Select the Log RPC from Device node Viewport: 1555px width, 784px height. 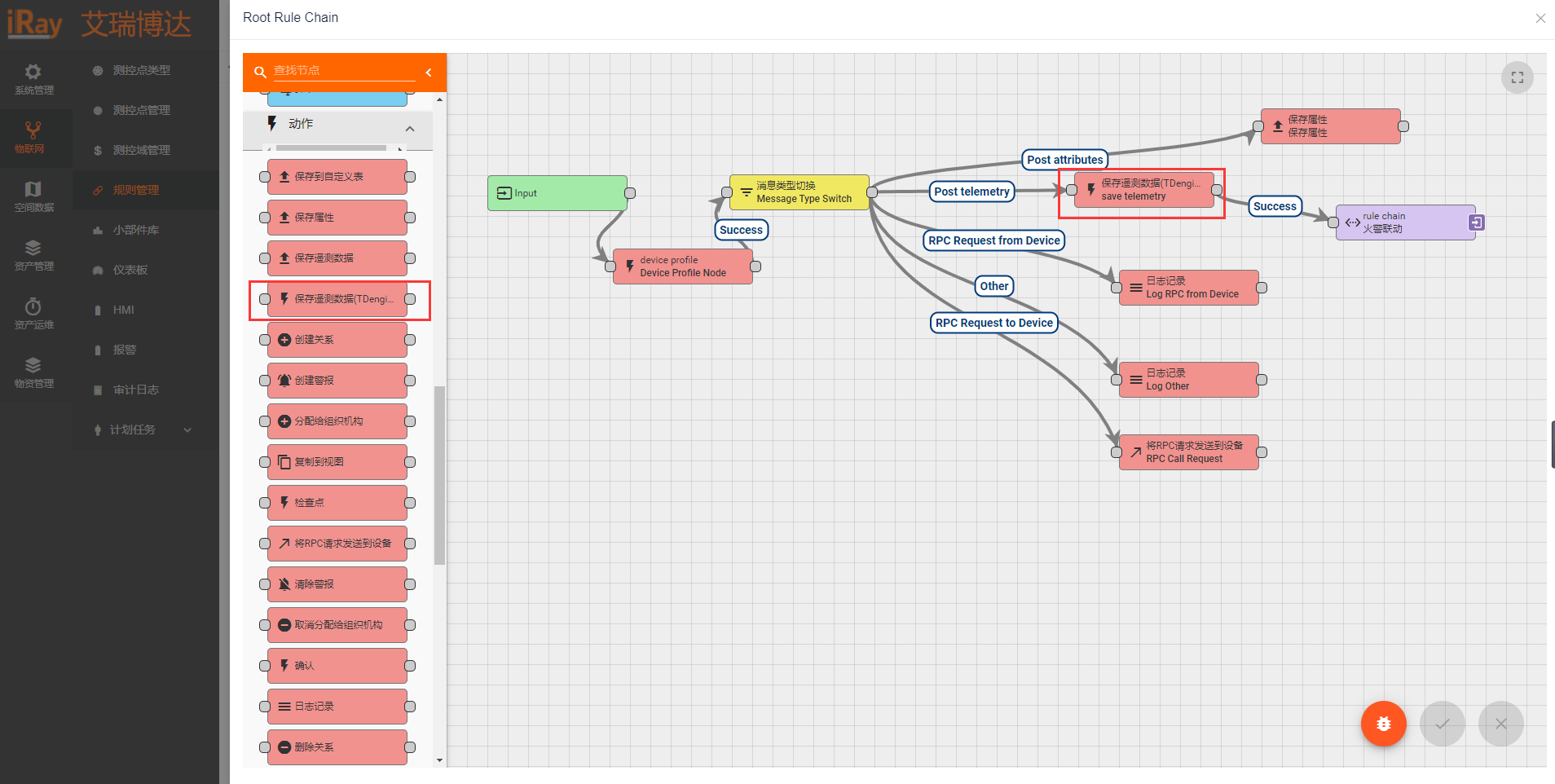pos(1189,288)
